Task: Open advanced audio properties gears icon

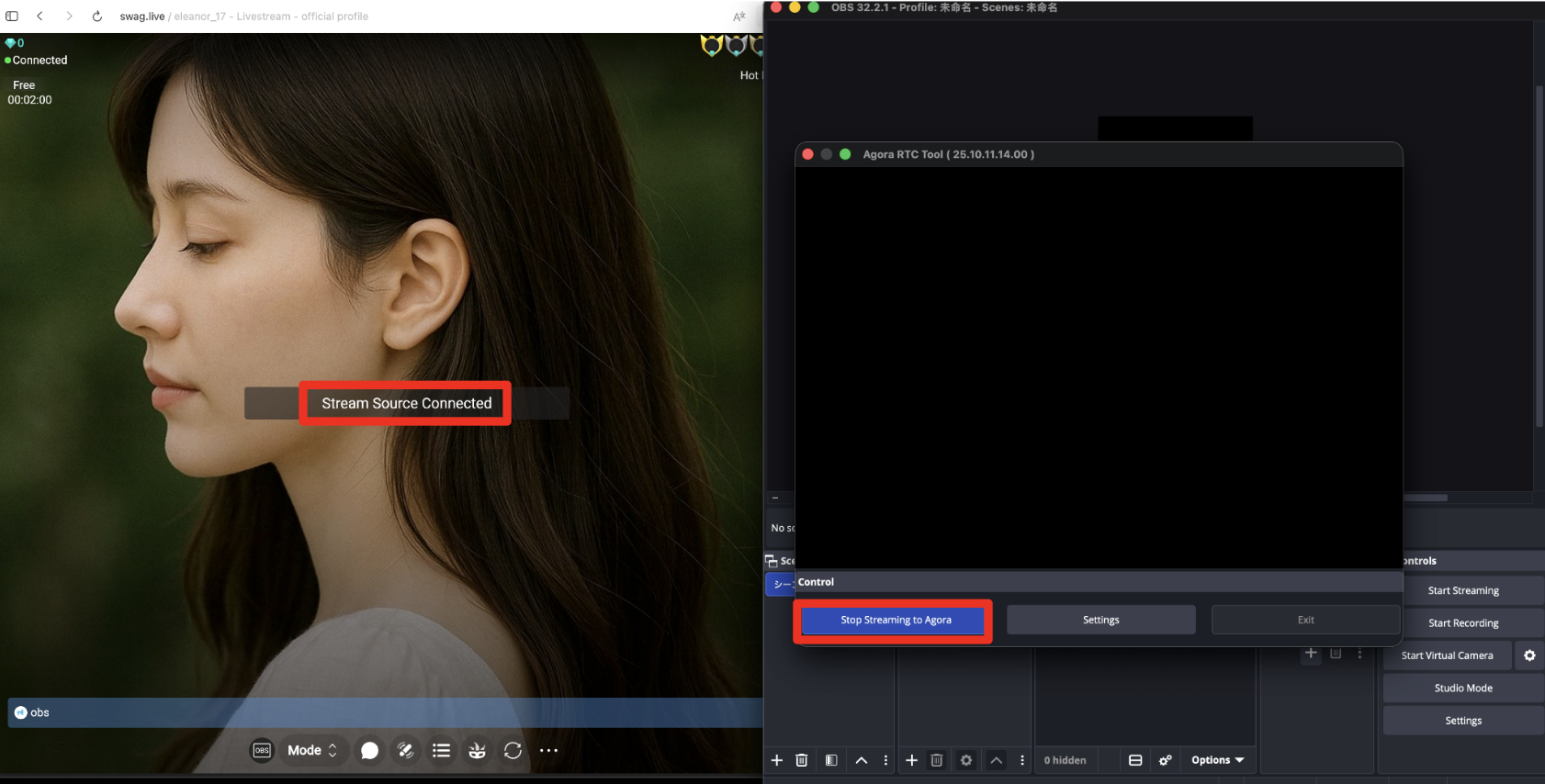Action: coord(1166,760)
